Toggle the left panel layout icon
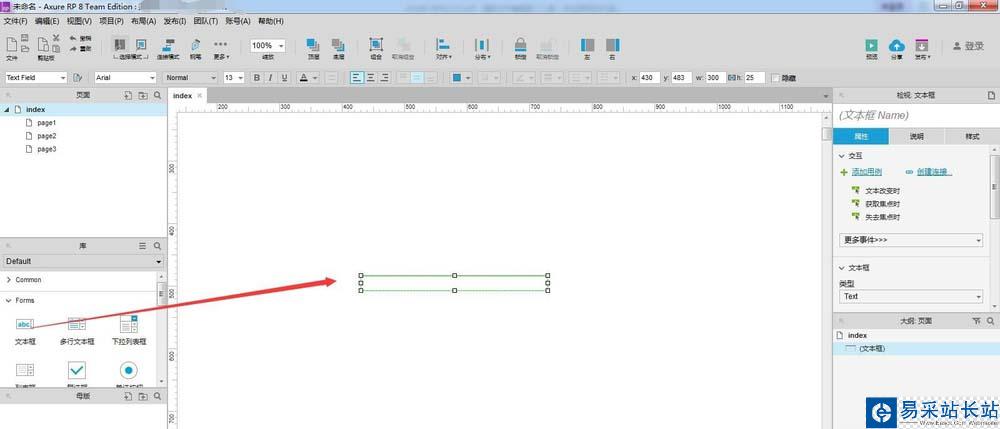Viewport: 1000px width, 429px height. [x=587, y=45]
